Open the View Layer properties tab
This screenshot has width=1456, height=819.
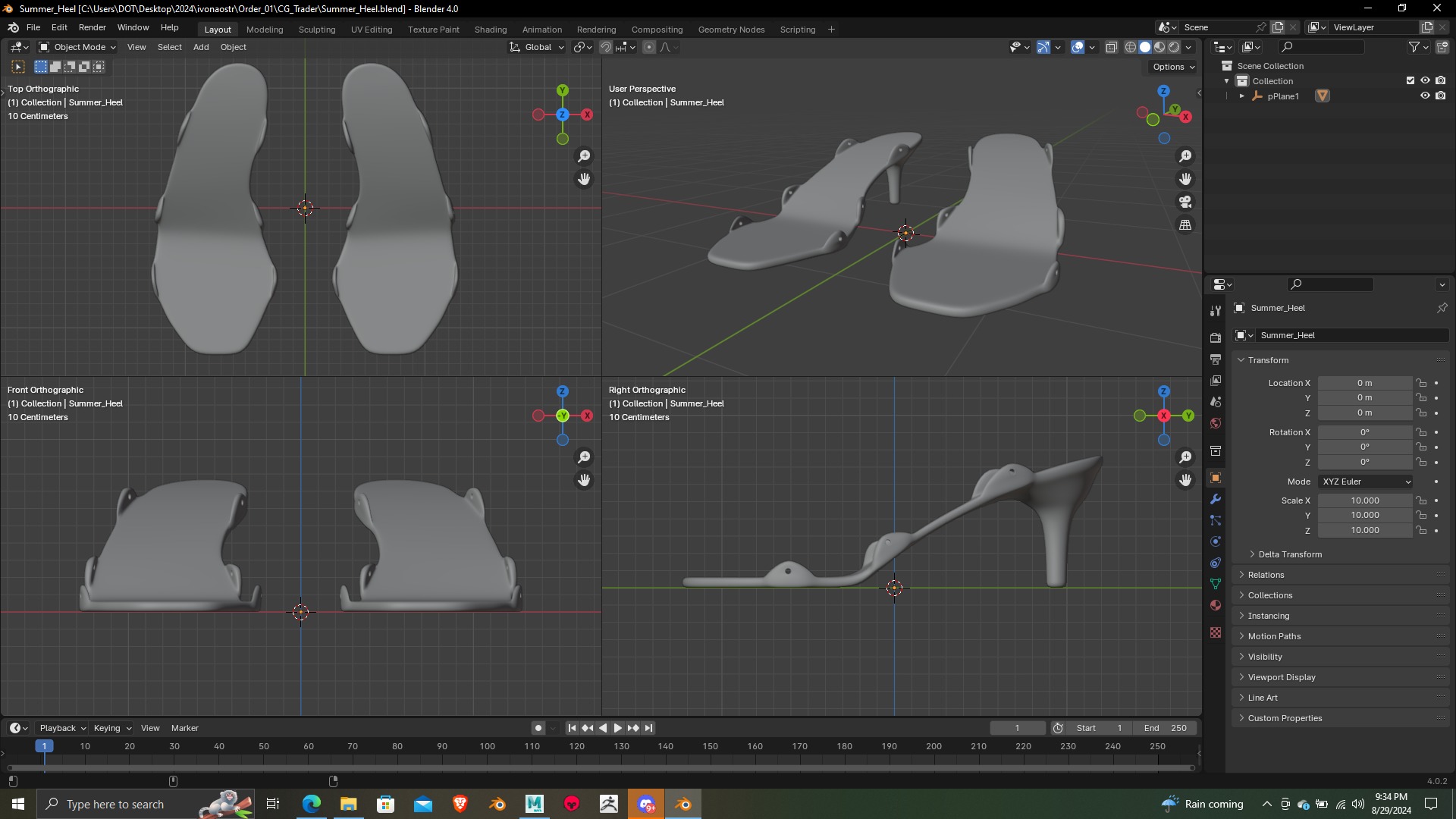point(1216,380)
